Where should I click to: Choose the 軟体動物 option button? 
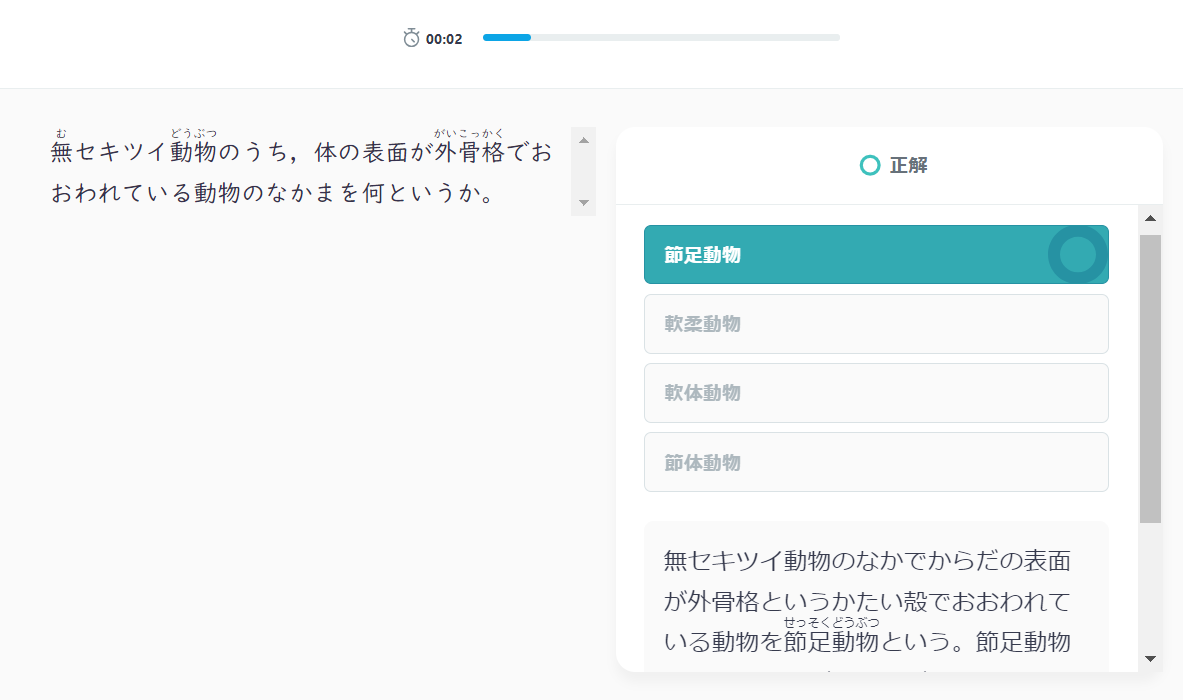point(876,392)
